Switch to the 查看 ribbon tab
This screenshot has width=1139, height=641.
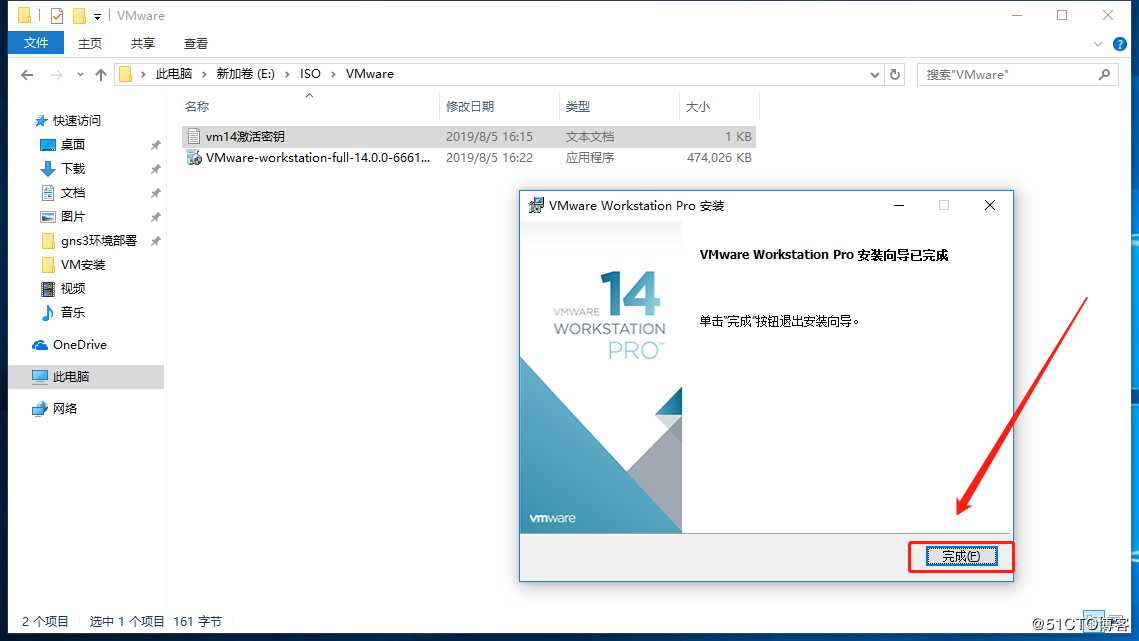(195, 44)
